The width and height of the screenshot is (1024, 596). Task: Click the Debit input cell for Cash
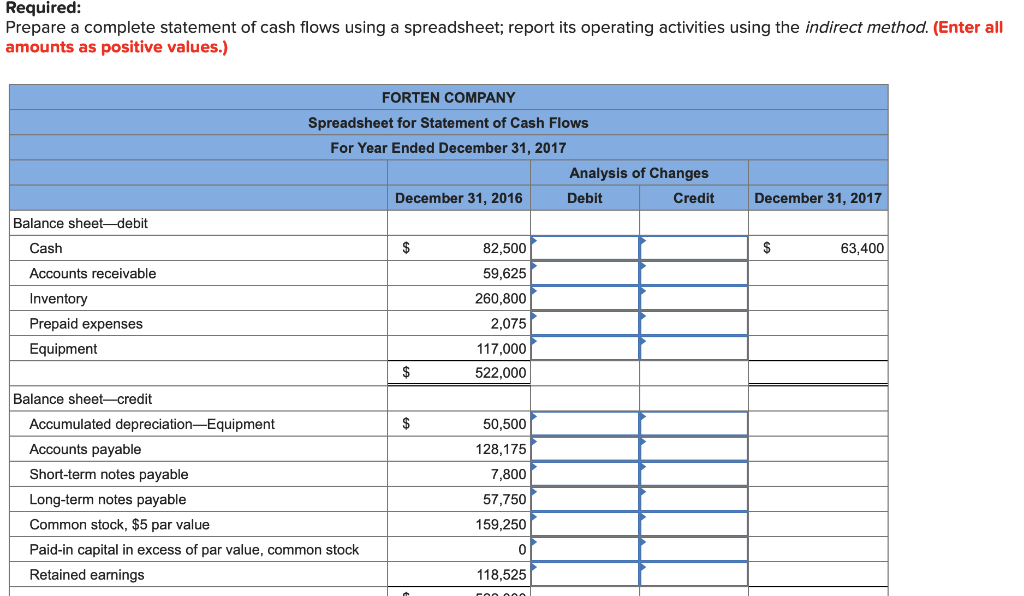point(585,248)
